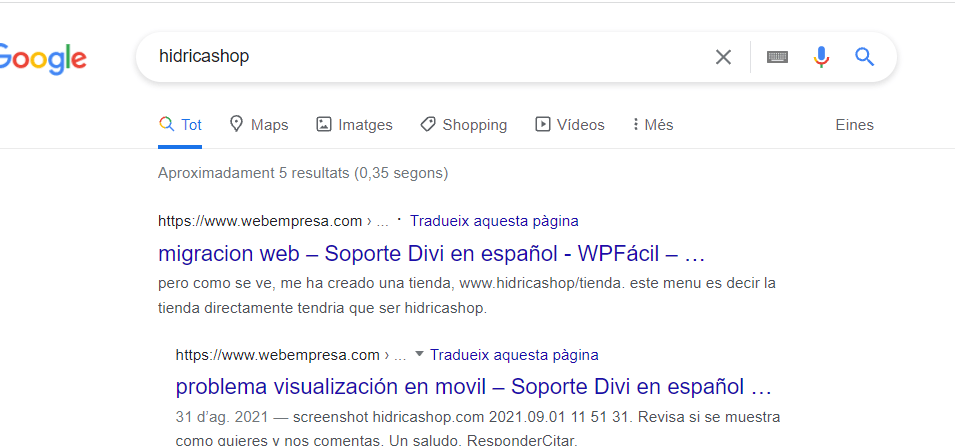955x446 pixels.
Task: Clear the search box with X icon
Action: coord(723,57)
